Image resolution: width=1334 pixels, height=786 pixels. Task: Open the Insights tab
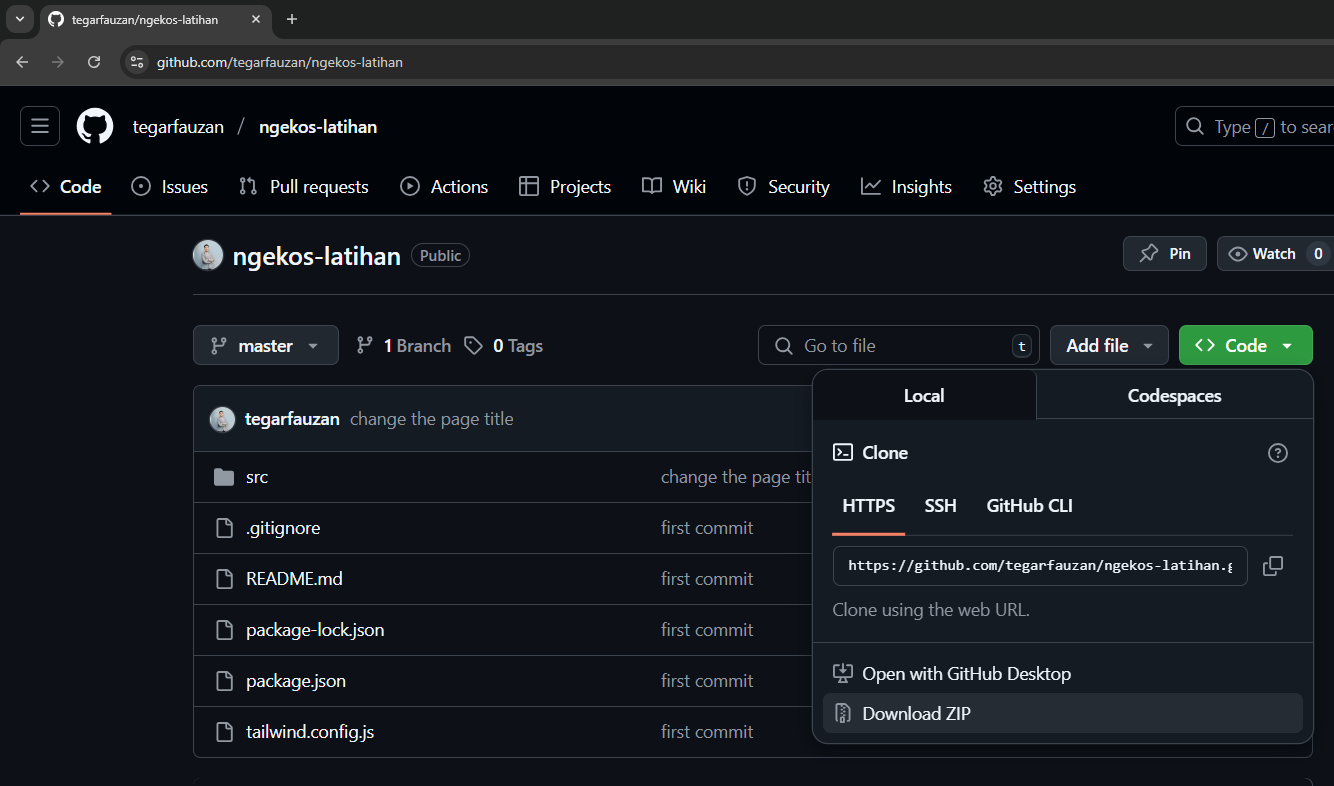906,187
